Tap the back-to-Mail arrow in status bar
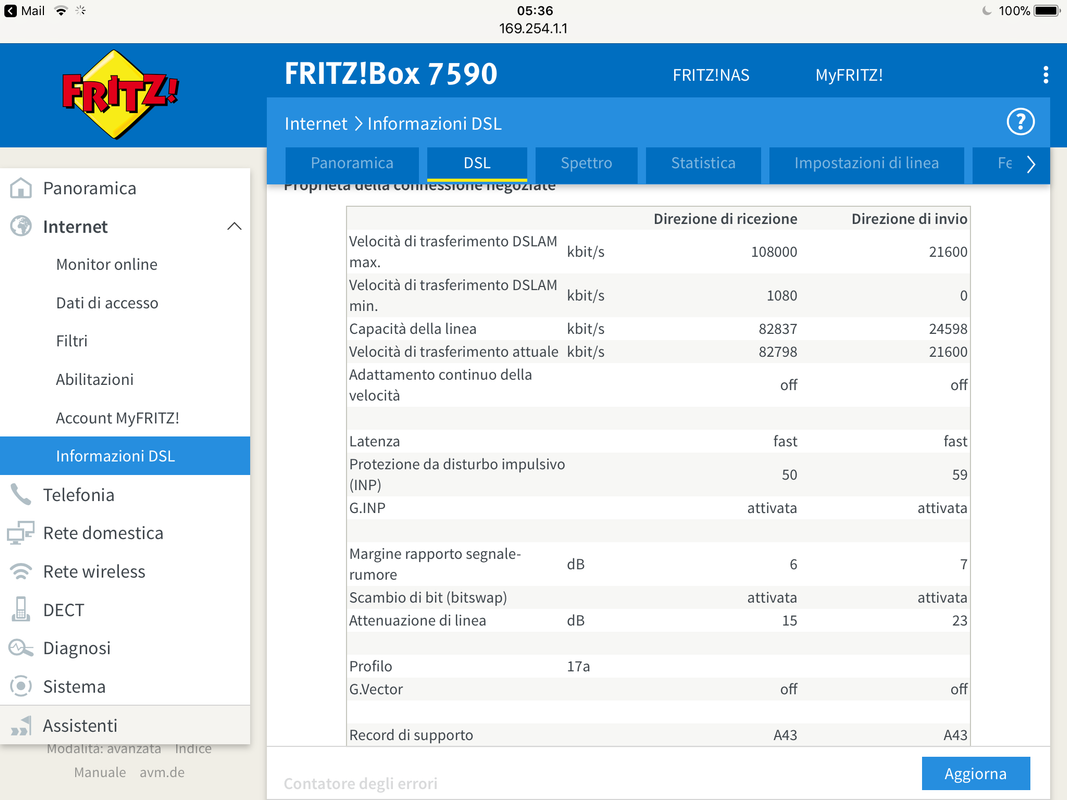The height and width of the screenshot is (800, 1067). click(10, 11)
